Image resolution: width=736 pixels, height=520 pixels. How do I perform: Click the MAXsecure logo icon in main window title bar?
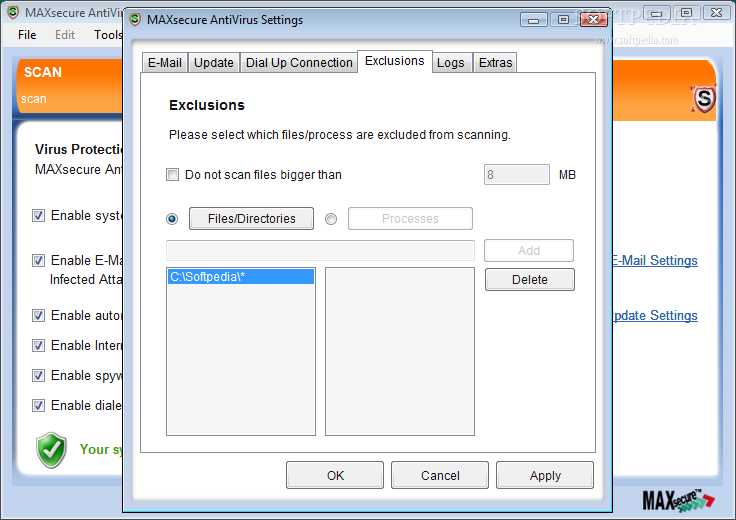point(13,12)
